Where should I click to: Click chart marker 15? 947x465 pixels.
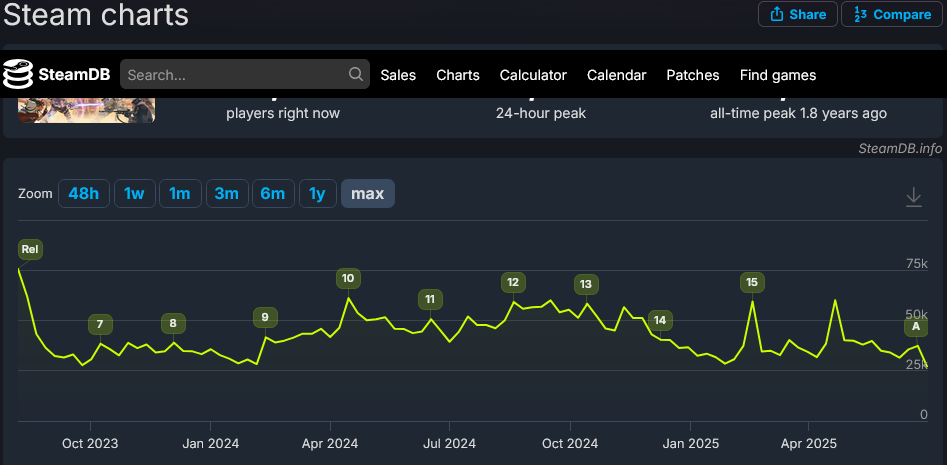pyautogui.click(x=752, y=282)
